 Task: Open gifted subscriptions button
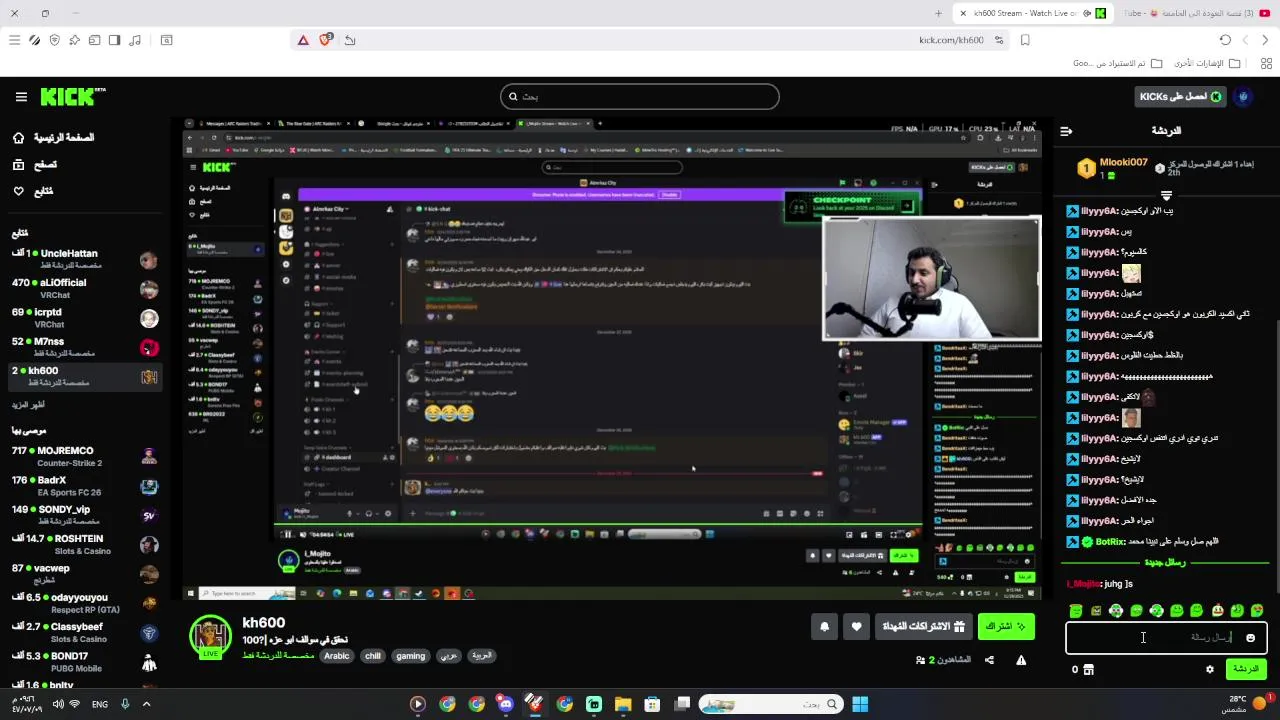click(x=923, y=626)
